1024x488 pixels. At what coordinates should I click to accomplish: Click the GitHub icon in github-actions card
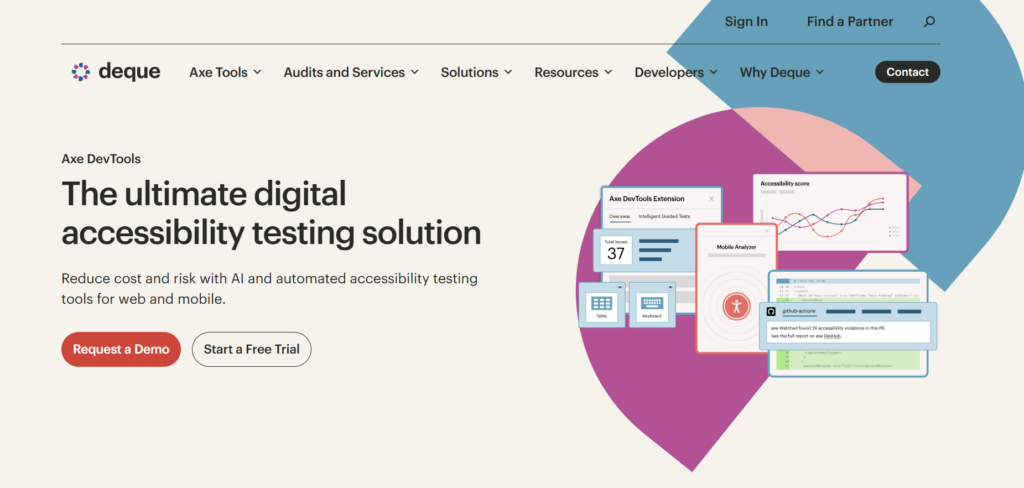(x=771, y=312)
